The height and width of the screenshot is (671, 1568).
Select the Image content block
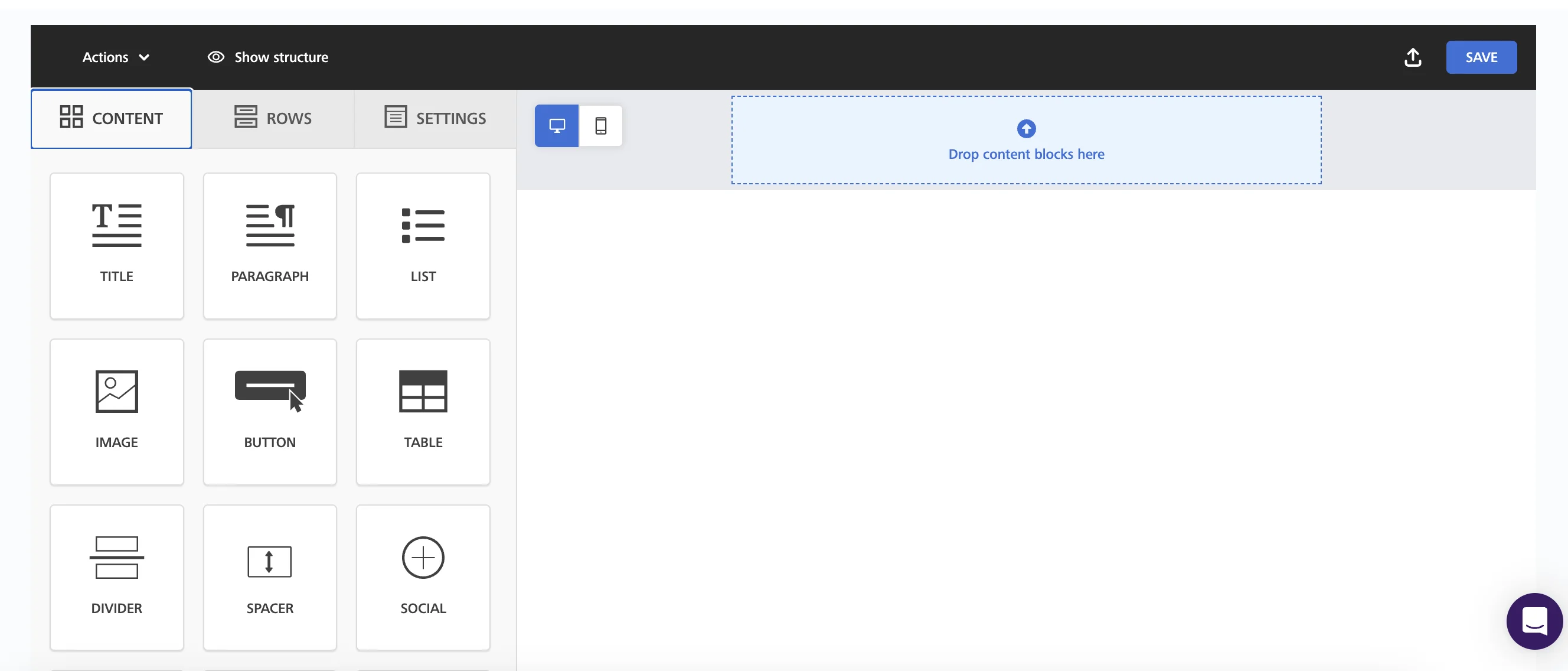(x=116, y=412)
